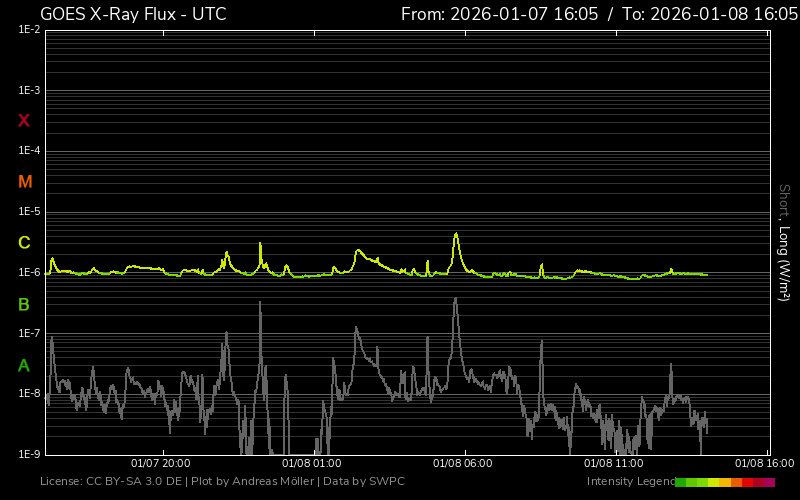This screenshot has width=800, height=500.
Task: Click the 1E-7 y-axis value
Action: pos(29,333)
